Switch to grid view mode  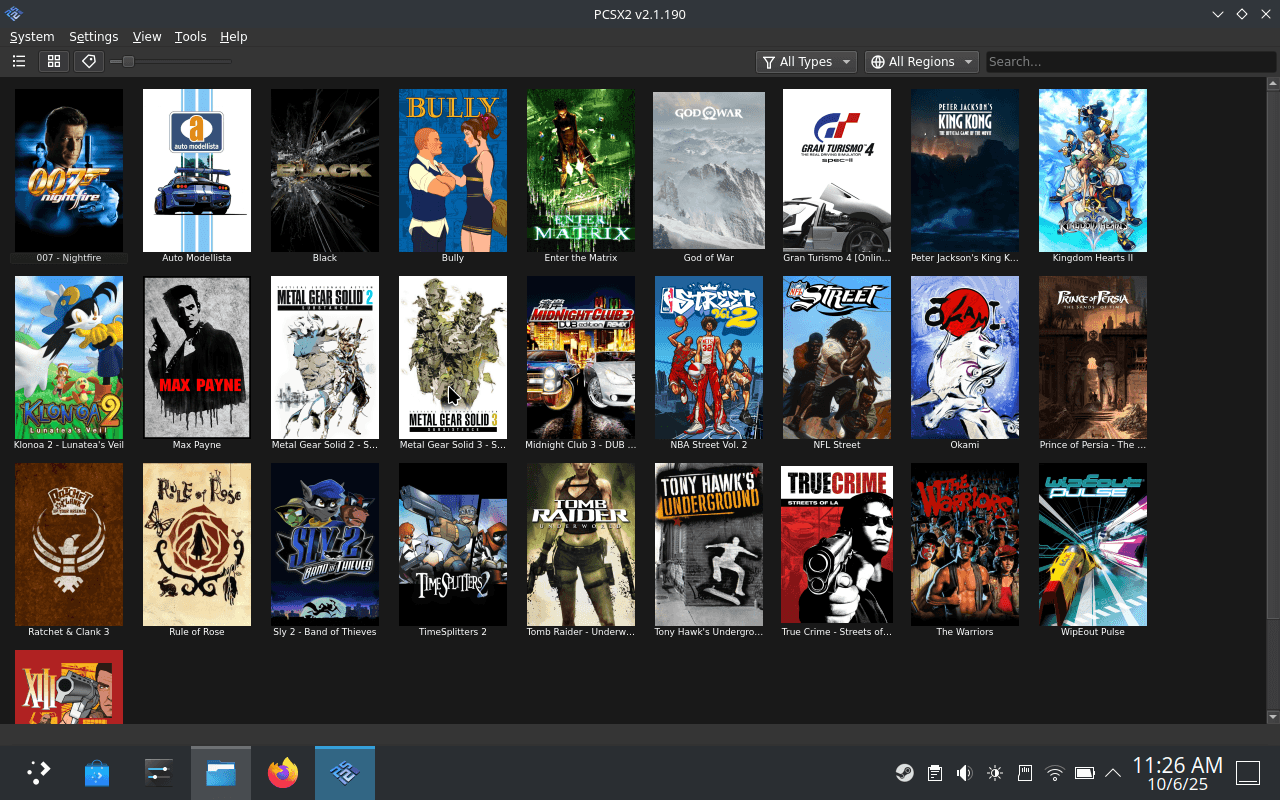[53, 61]
